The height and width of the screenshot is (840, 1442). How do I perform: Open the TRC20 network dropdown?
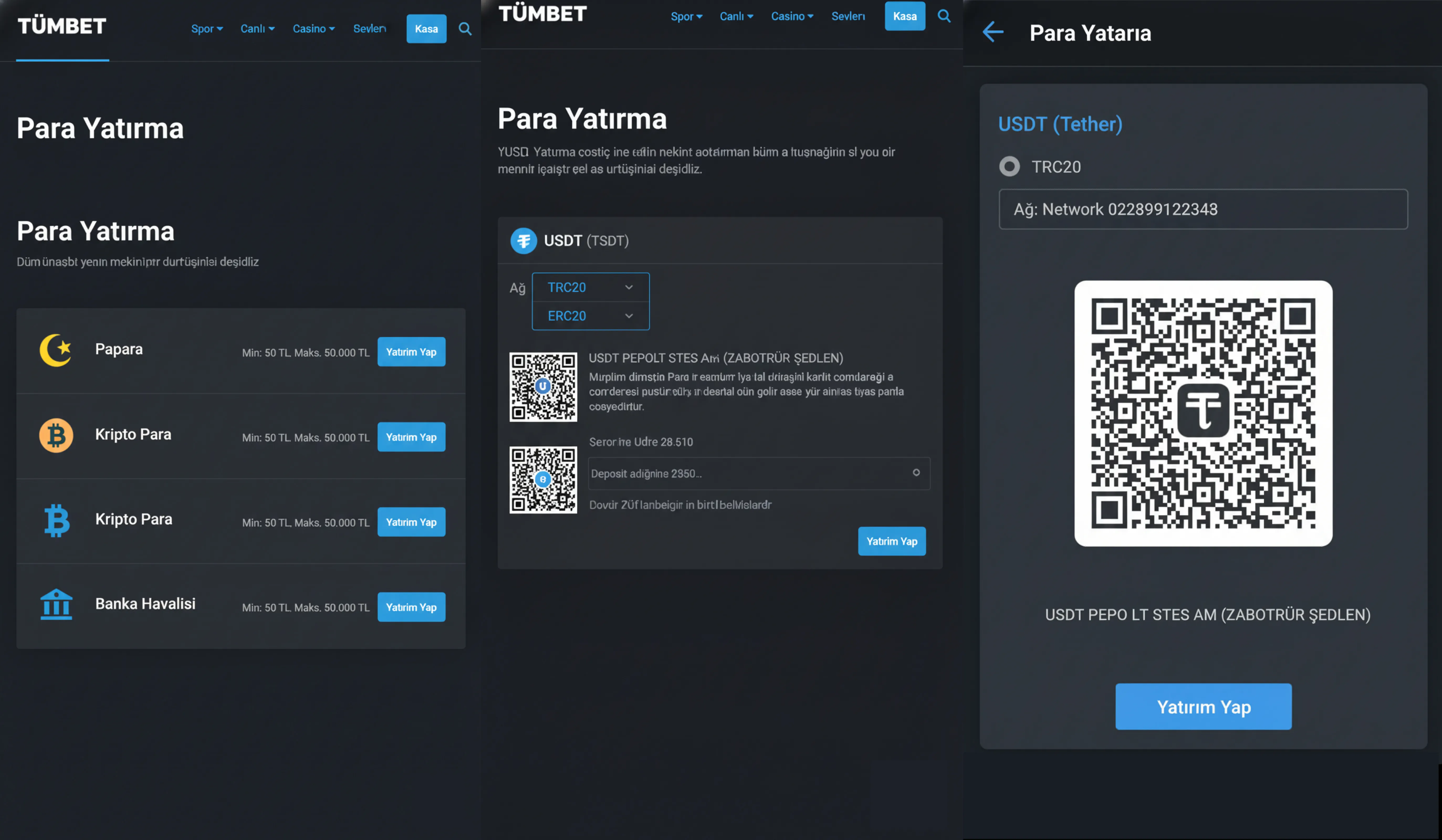click(x=590, y=287)
